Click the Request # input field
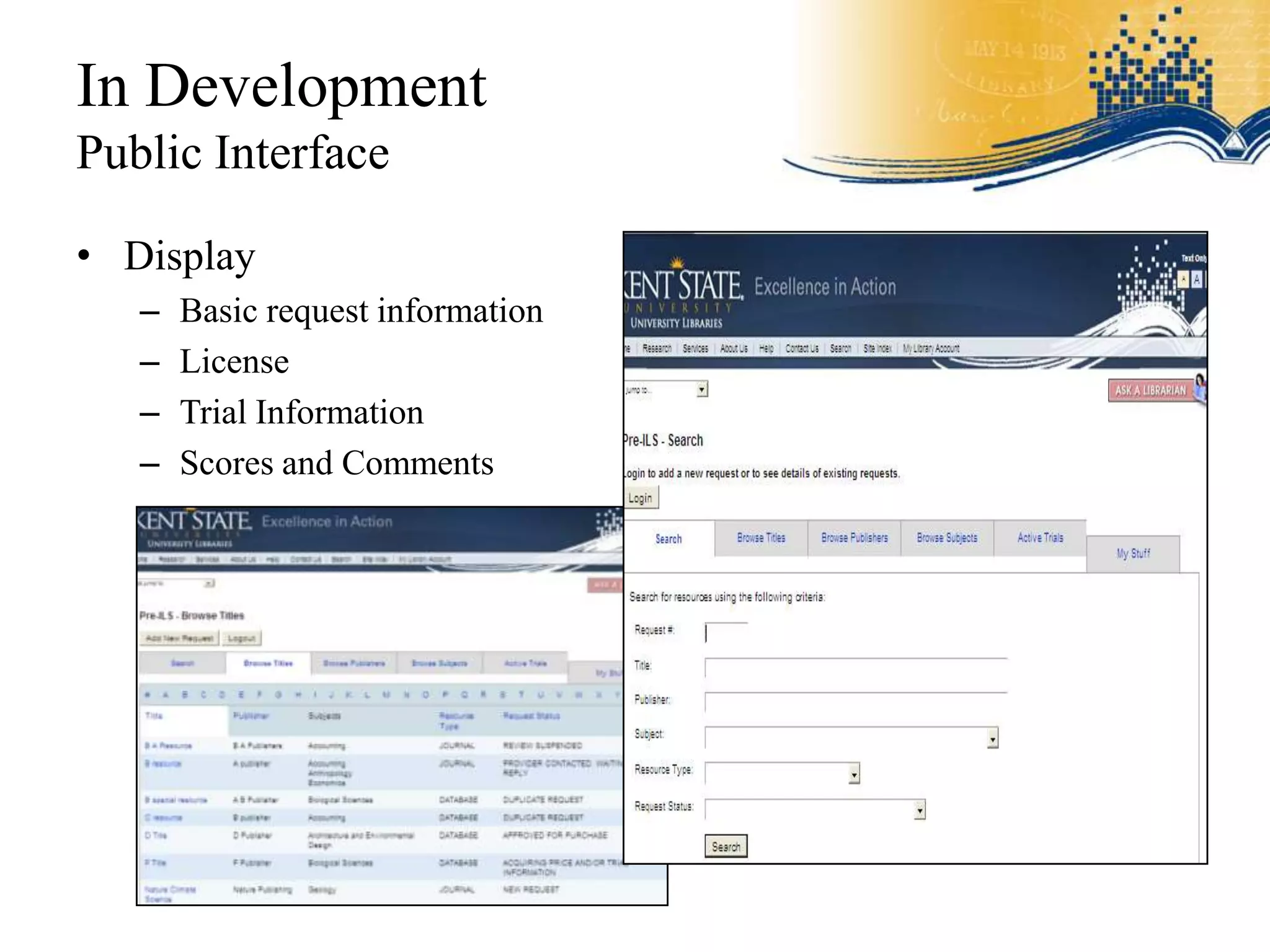The image size is (1270, 952). click(x=726, y=633)
